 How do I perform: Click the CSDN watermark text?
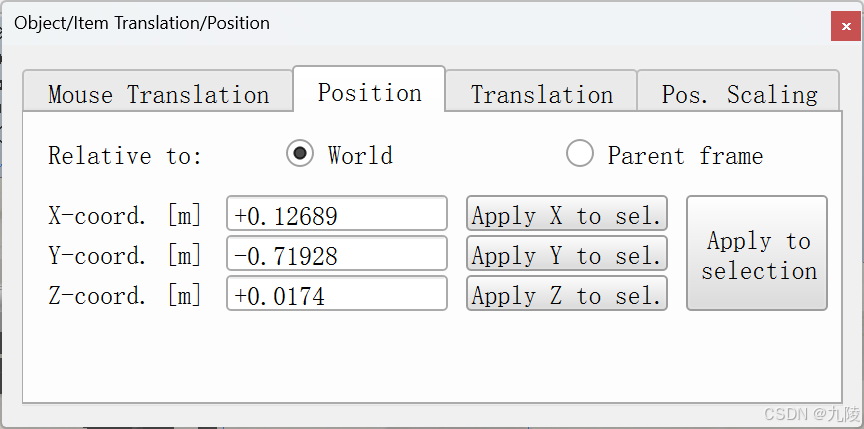(x=809, y=413)
